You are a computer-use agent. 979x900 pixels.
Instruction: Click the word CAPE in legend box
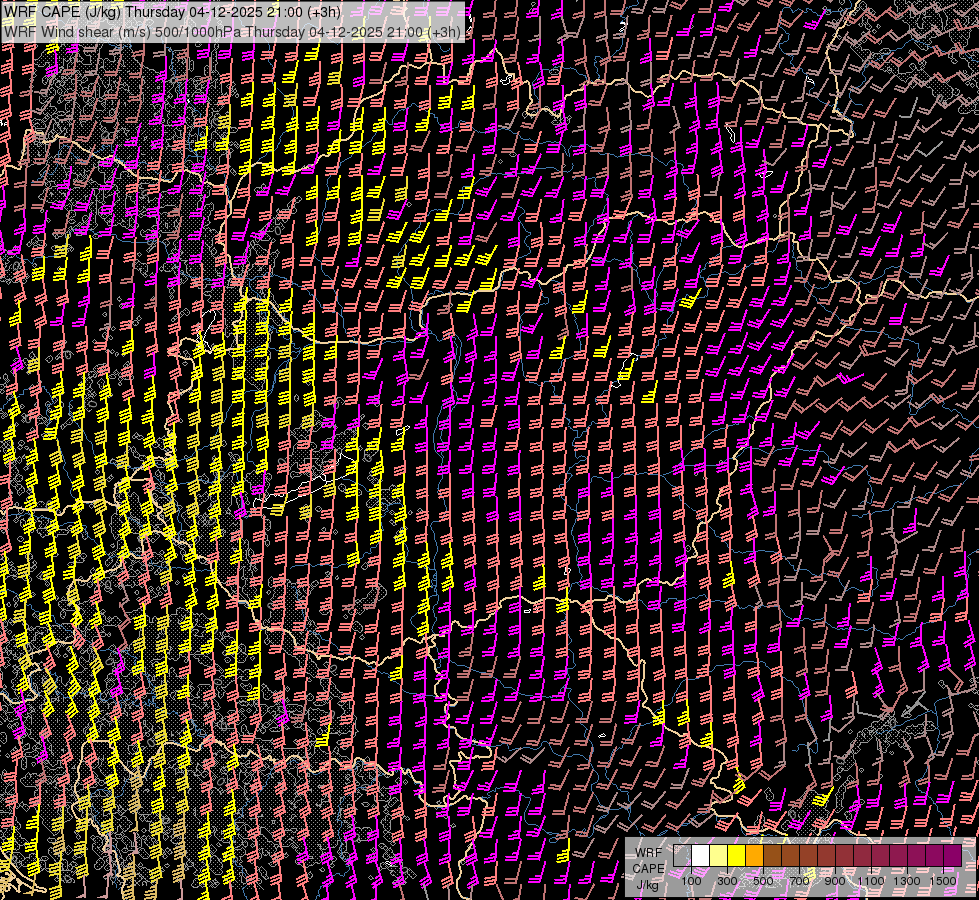[x=648, y=868]
